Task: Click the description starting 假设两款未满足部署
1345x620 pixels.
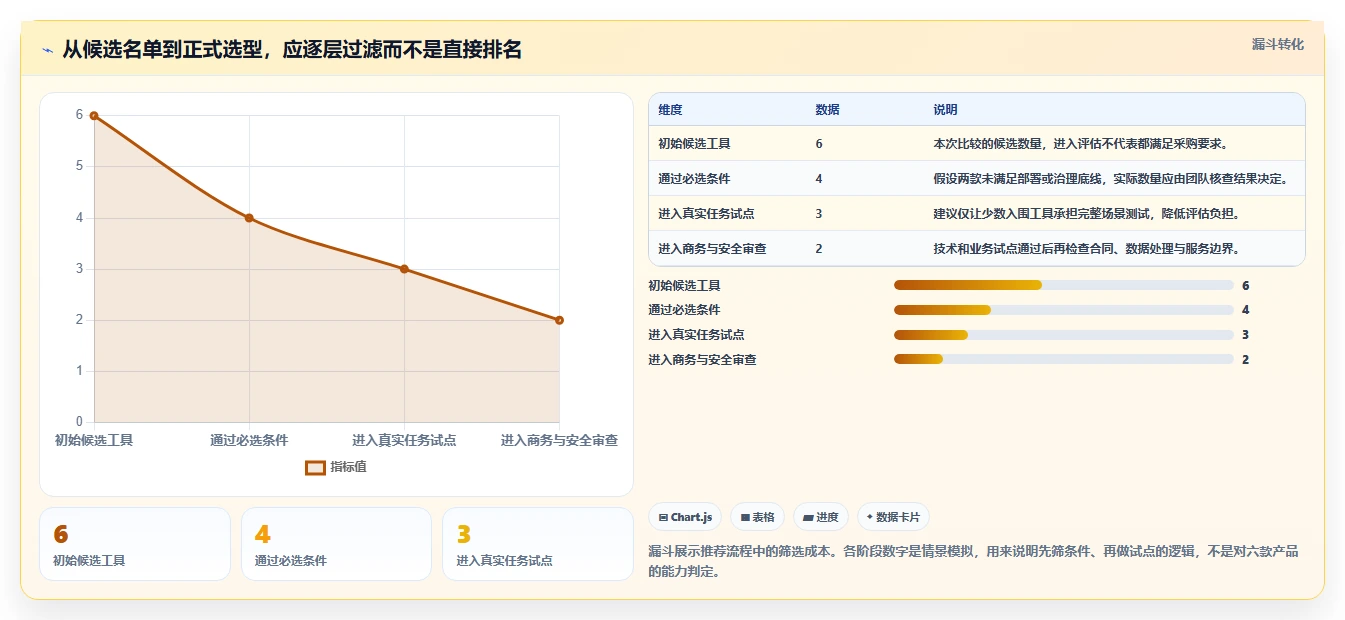Action: point(1111,179)
